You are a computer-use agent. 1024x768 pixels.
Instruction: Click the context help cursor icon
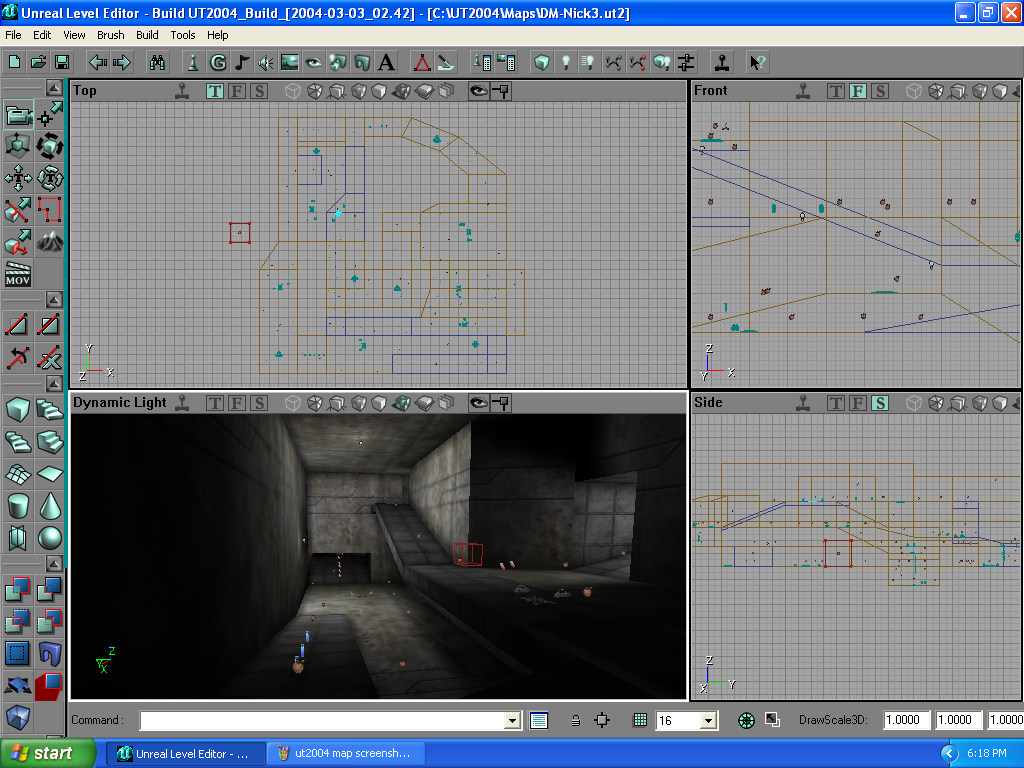point(758,63)
